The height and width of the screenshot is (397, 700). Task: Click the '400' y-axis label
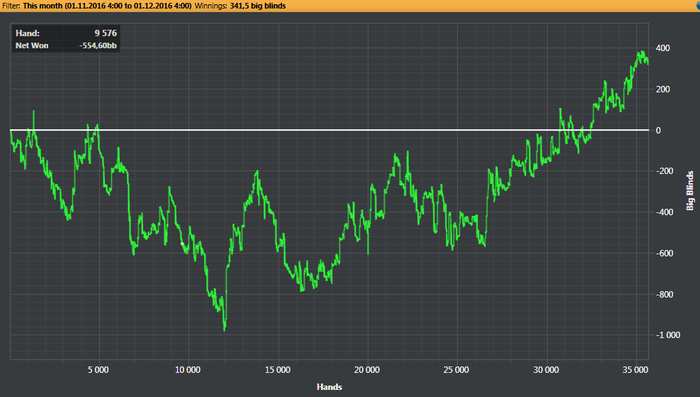point(663,48)
